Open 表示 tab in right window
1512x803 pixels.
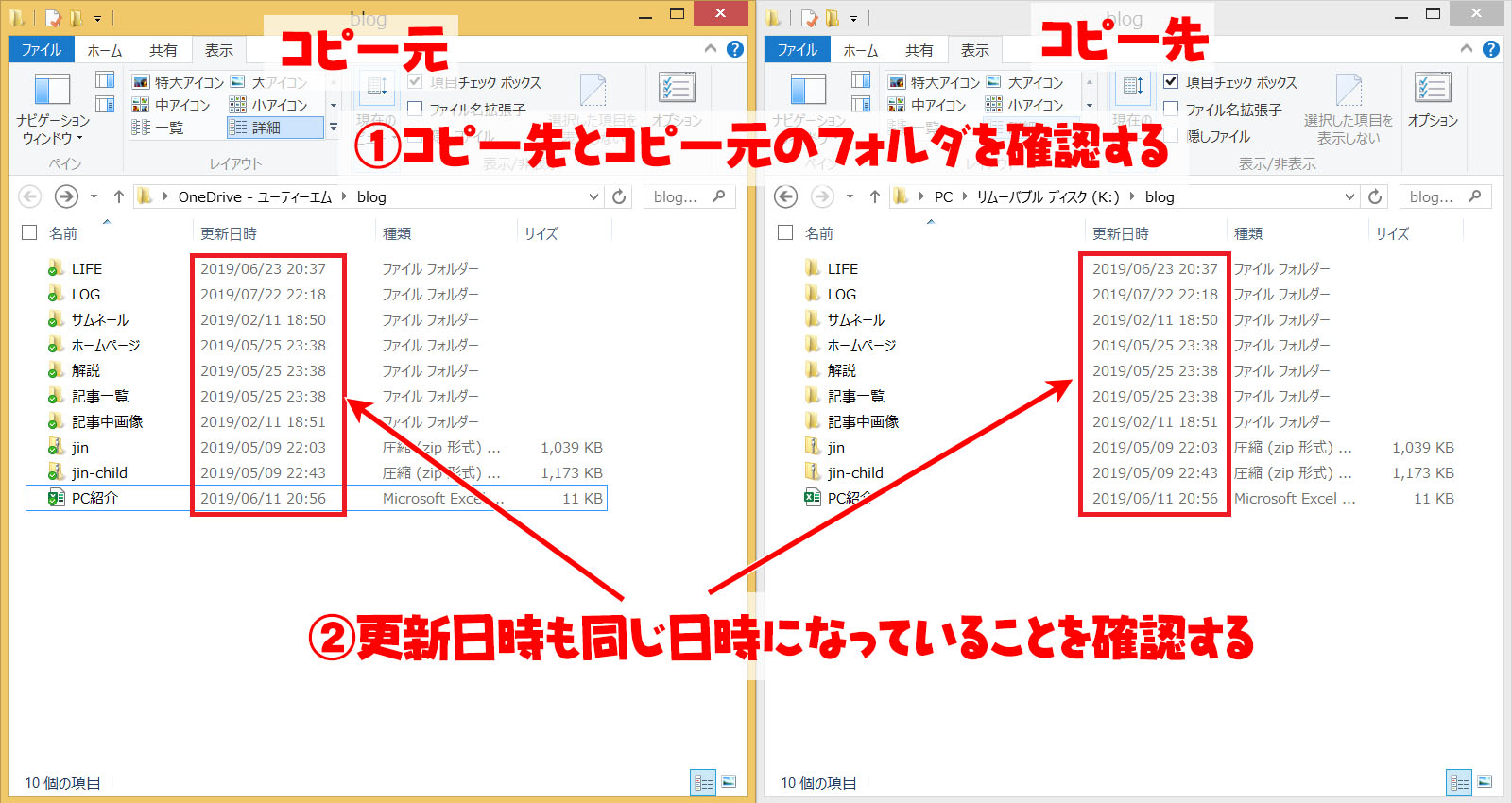click(975, 50)
